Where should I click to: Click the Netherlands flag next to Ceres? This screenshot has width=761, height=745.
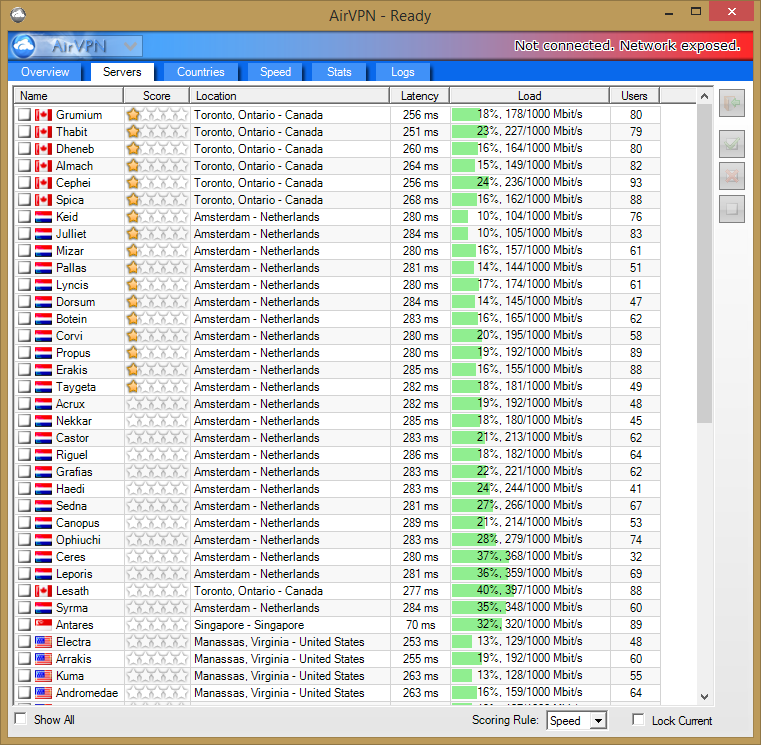pos(43,557)
